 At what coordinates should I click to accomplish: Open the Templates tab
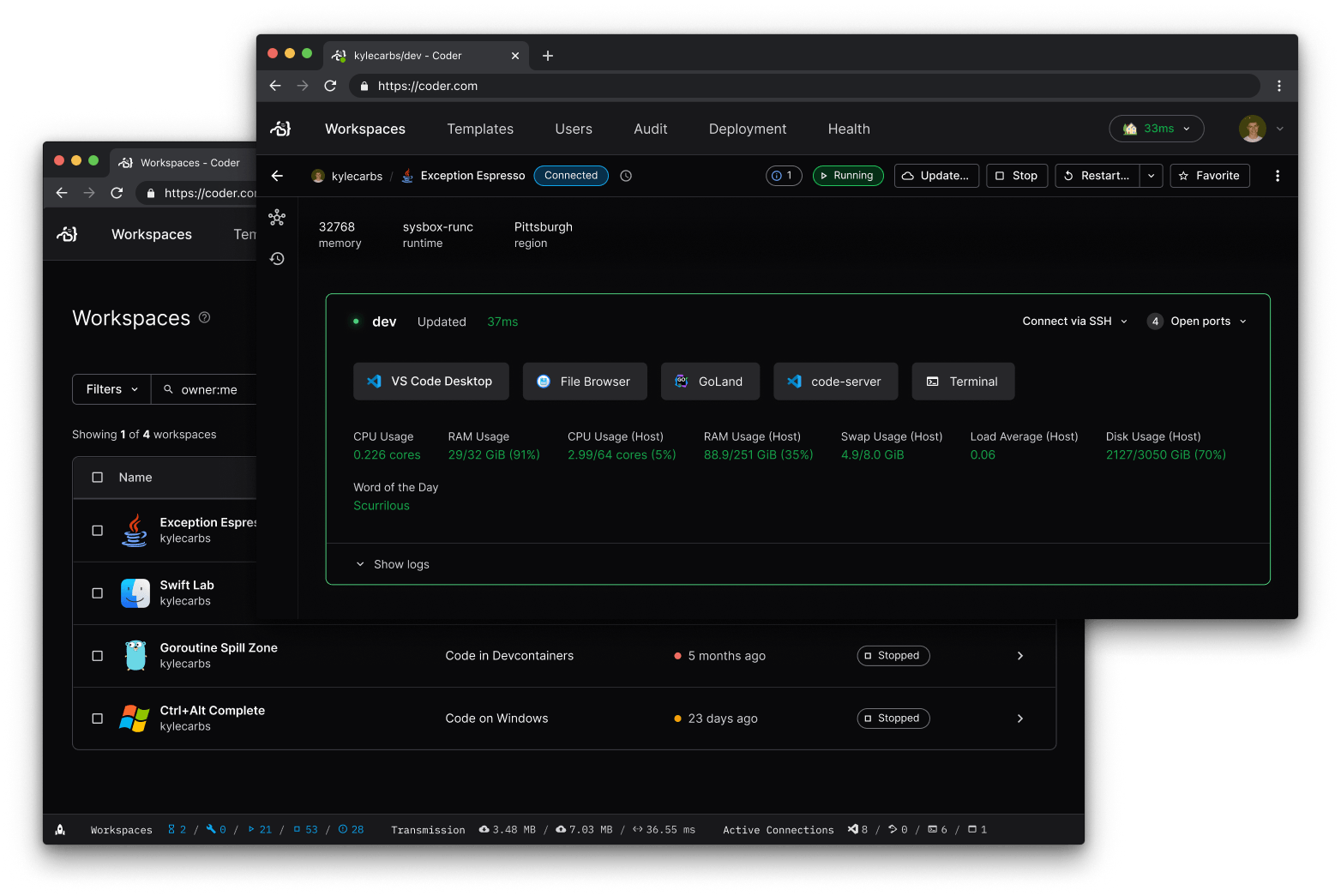tap(480, 129)
